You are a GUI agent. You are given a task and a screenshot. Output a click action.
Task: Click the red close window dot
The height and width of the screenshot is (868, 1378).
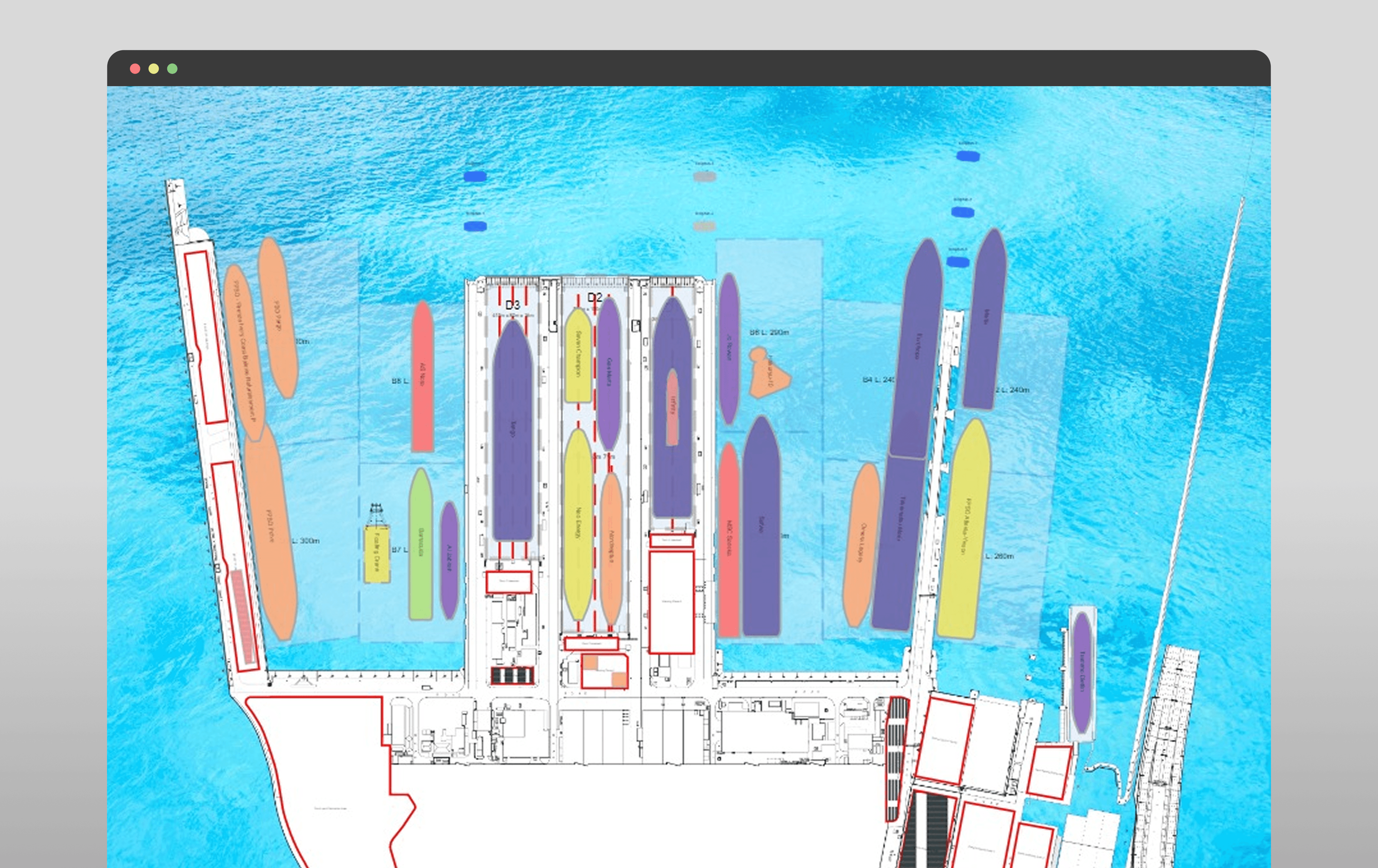click(135, 69)
